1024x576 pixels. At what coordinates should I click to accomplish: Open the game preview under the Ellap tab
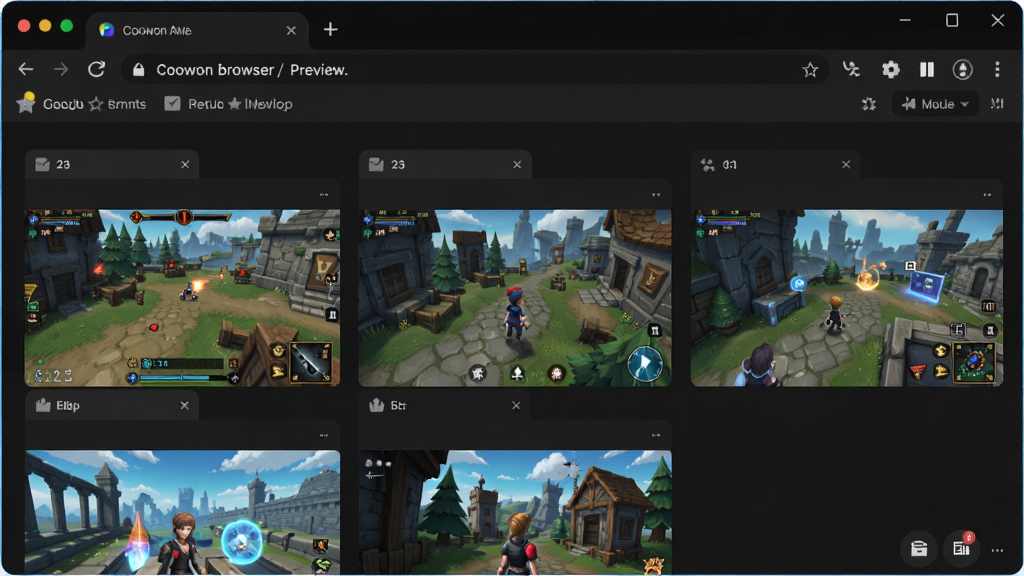183,512
